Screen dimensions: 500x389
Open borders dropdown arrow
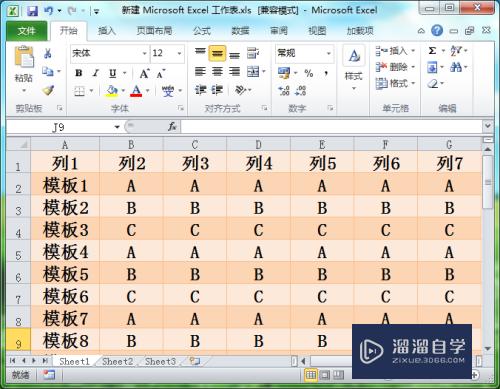91,91
